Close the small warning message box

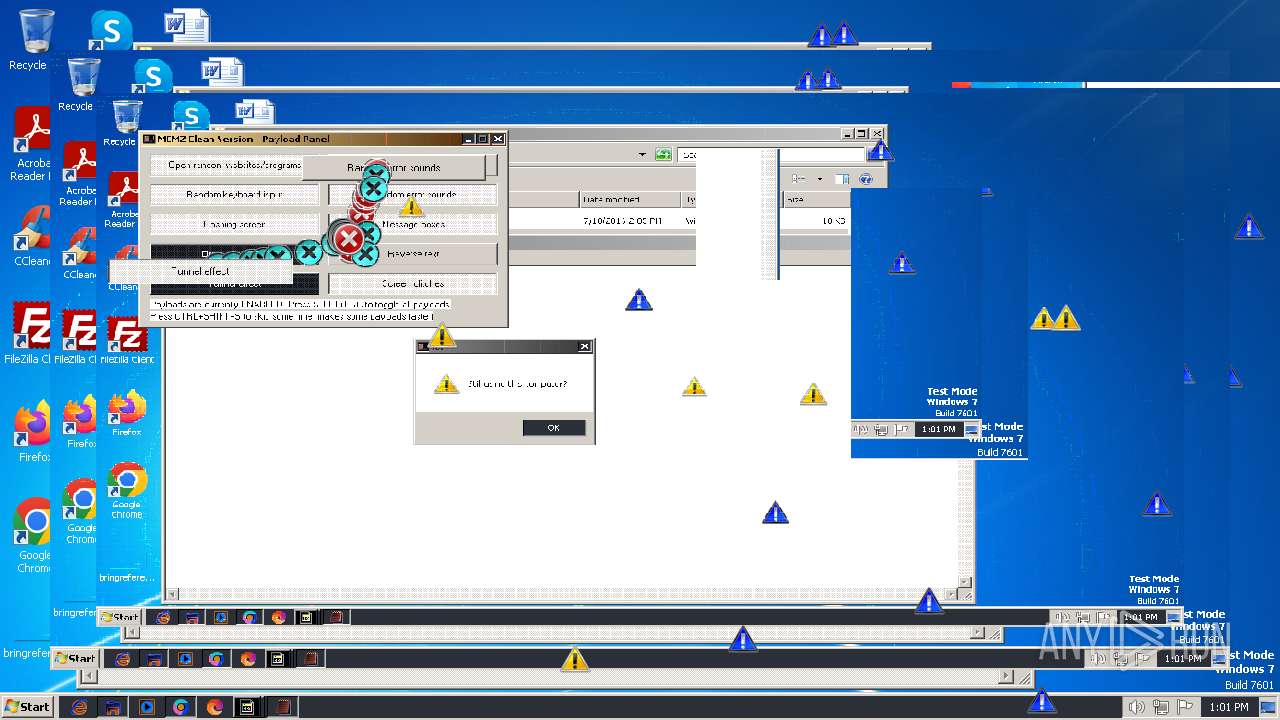click(x=584, y=347)
